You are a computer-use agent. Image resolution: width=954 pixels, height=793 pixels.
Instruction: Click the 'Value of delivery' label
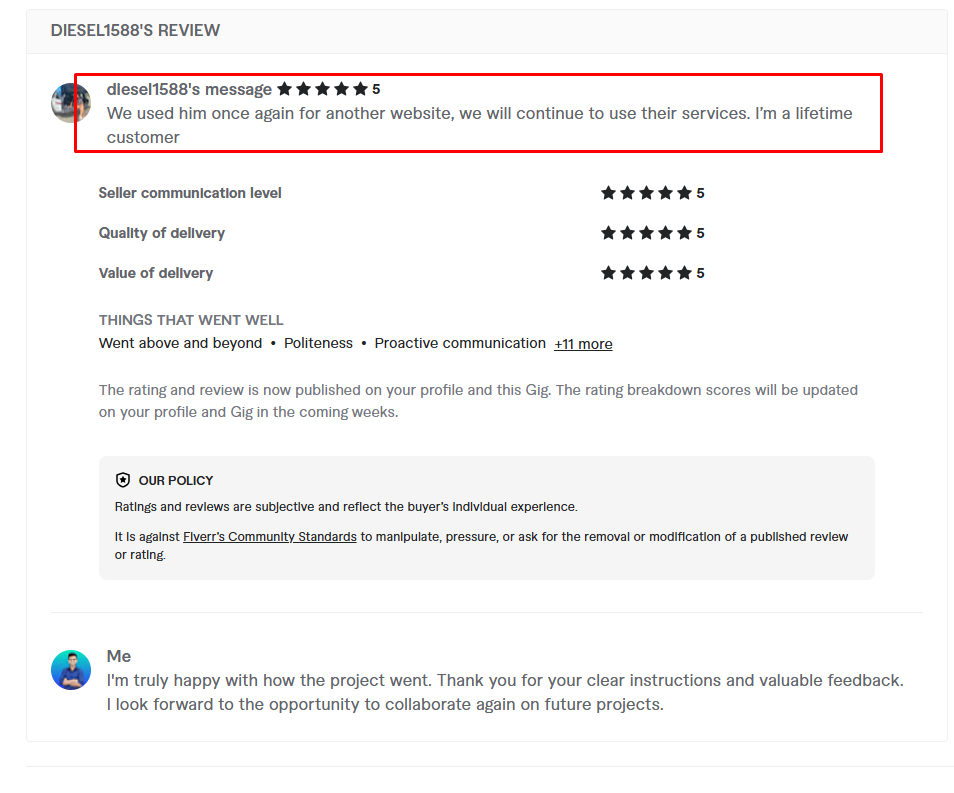pos(156,273)
